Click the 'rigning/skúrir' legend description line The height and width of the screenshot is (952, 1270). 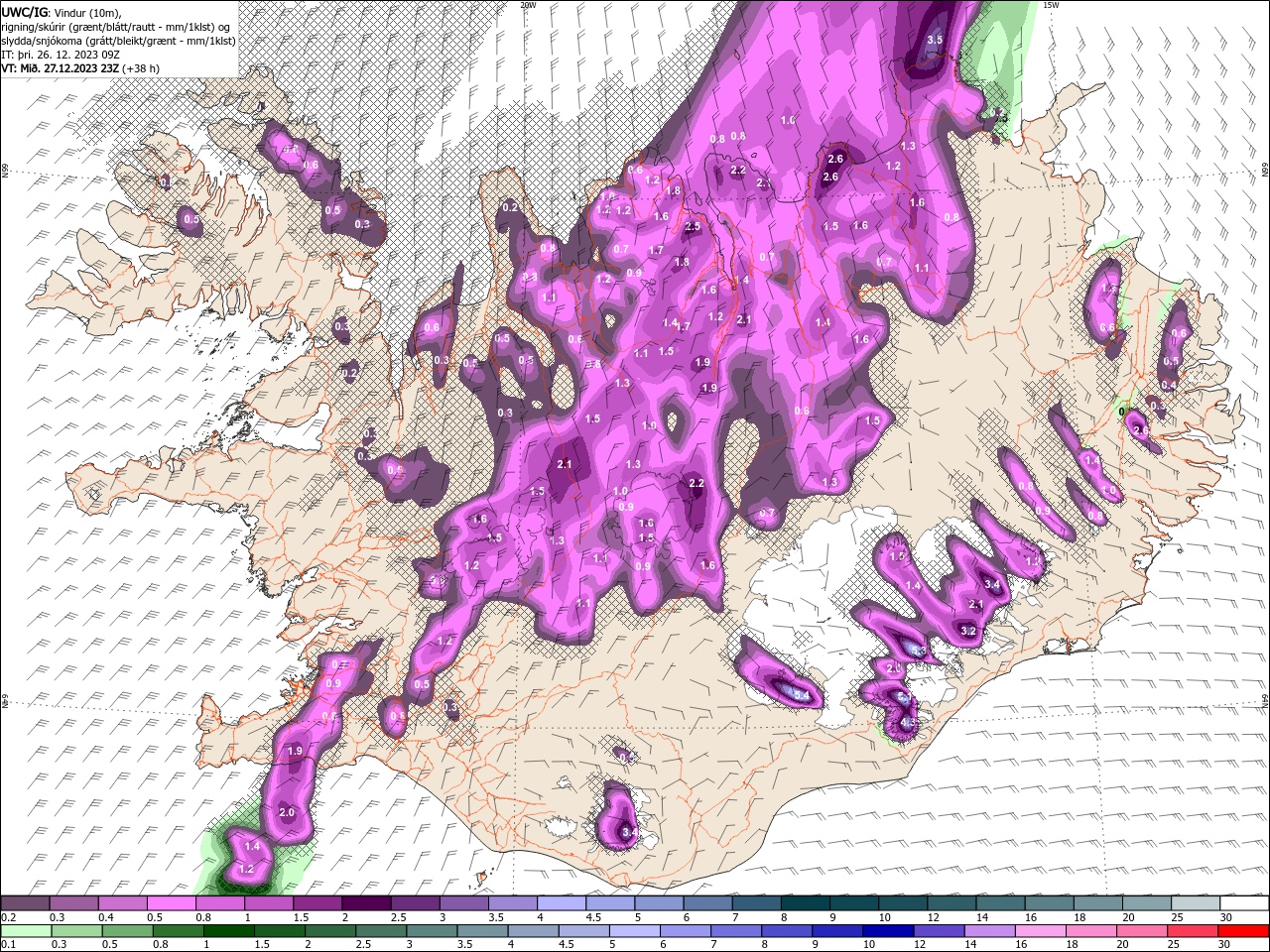pyautogui.click(x=115, y=26)
